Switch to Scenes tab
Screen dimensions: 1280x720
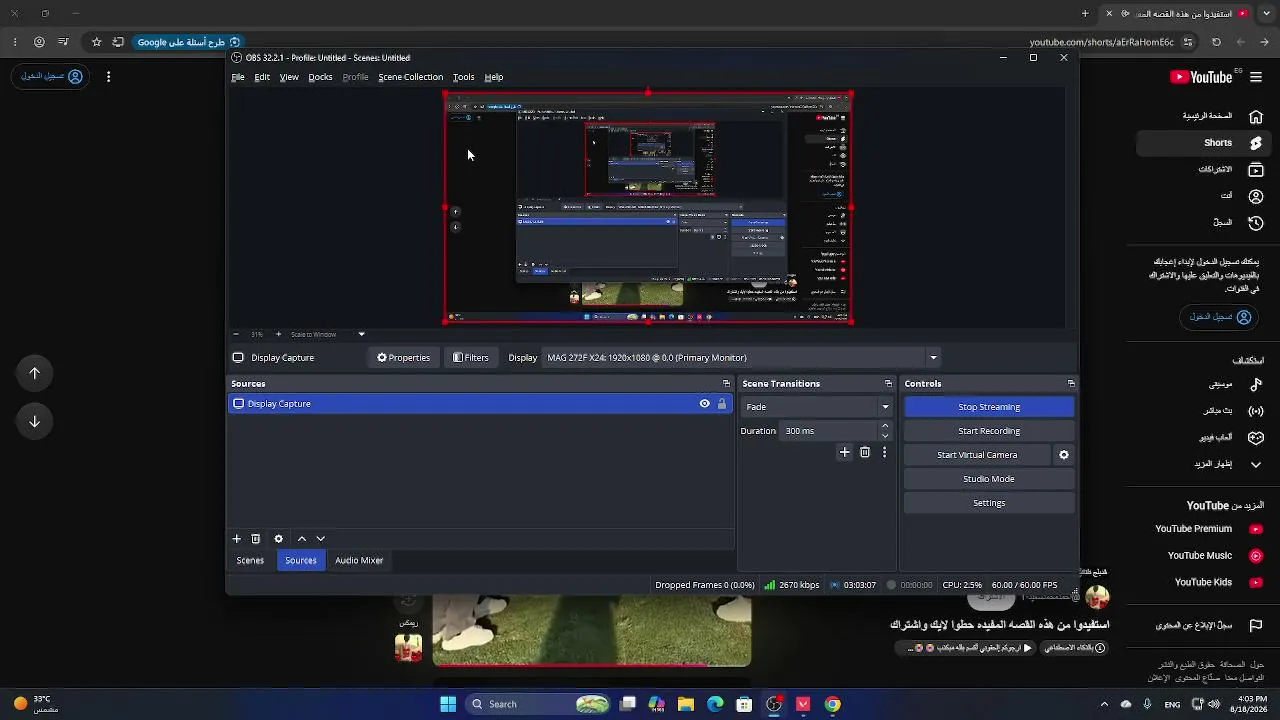[x=250, y=561]
